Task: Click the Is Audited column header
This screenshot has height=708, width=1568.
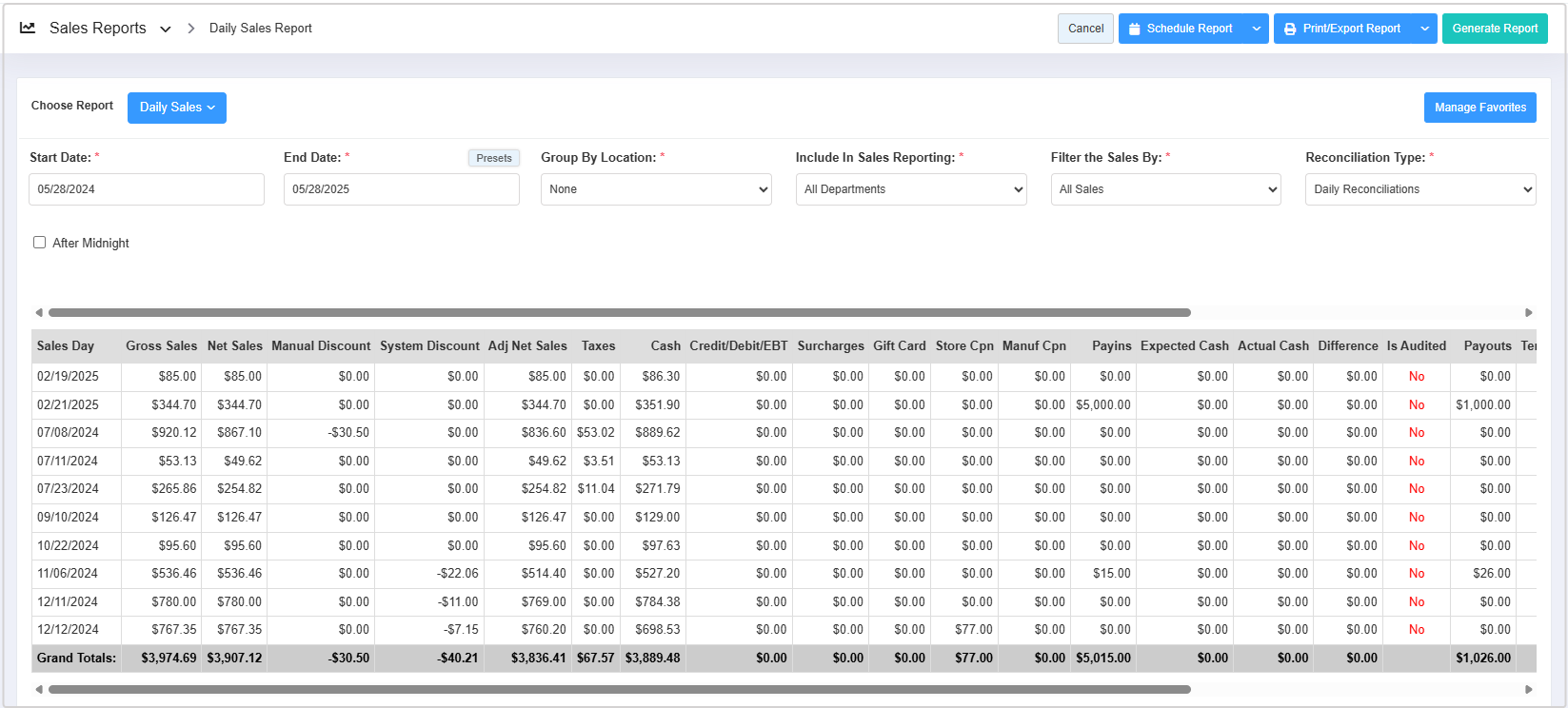Action: (1416, 346)
